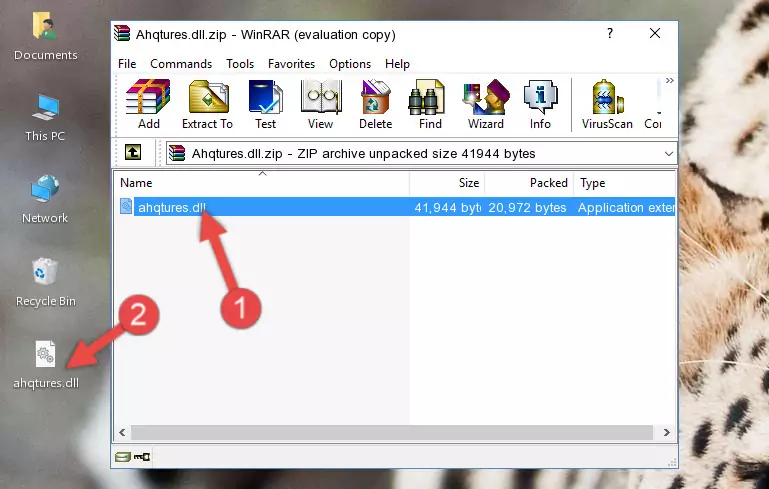Go up one folder level

133,153
